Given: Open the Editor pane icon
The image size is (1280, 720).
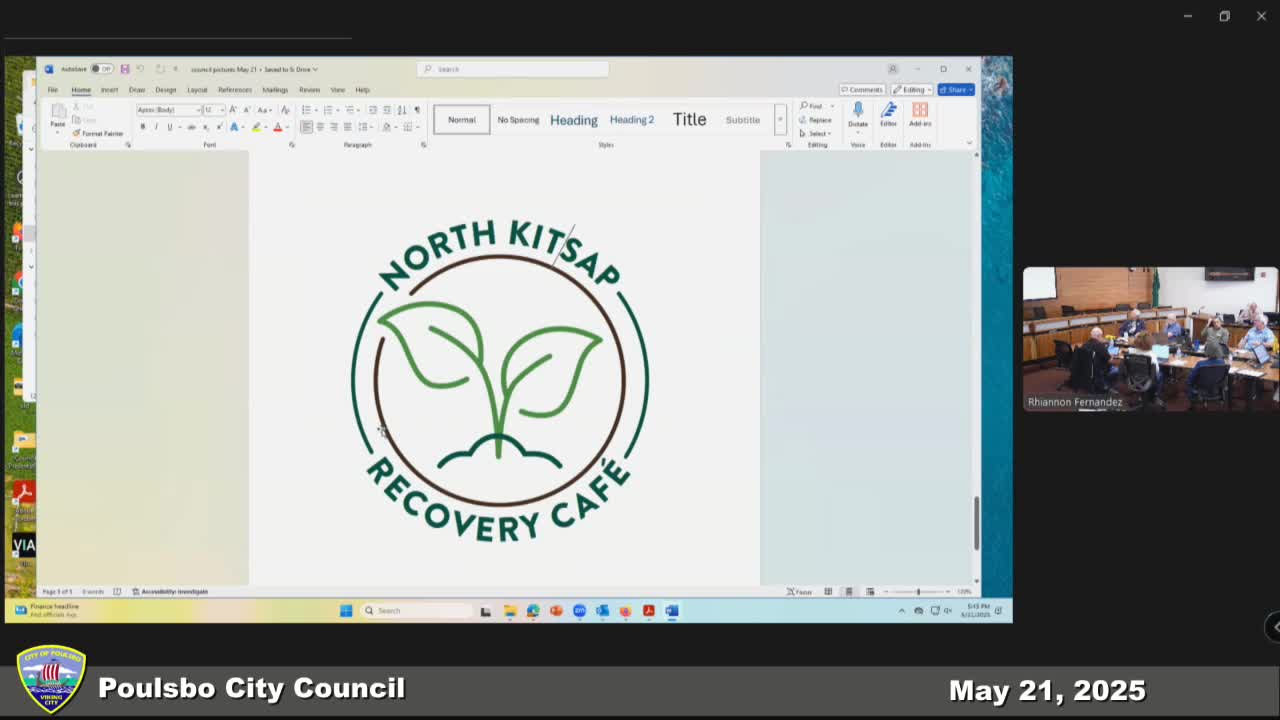Looking at the screenshot, I should click(x=888, y=109).
